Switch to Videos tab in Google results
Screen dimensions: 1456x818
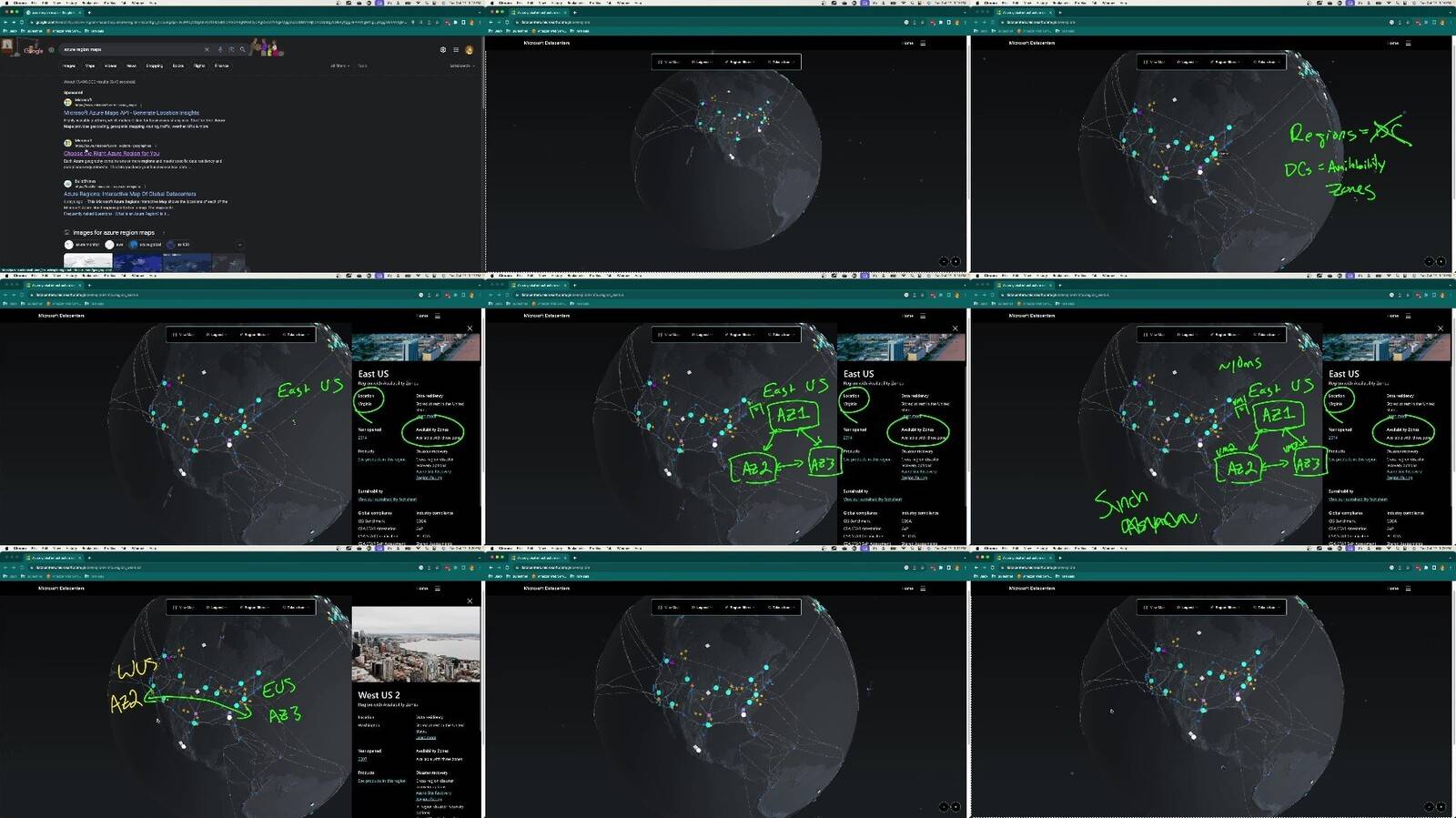pyautogui.click(x=110, y=66)
